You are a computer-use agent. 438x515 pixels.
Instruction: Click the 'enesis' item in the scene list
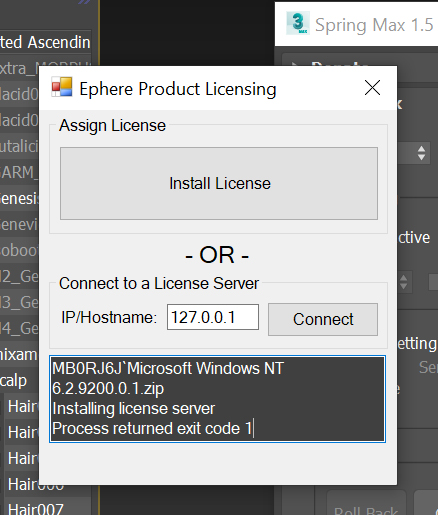pos(20,198)
